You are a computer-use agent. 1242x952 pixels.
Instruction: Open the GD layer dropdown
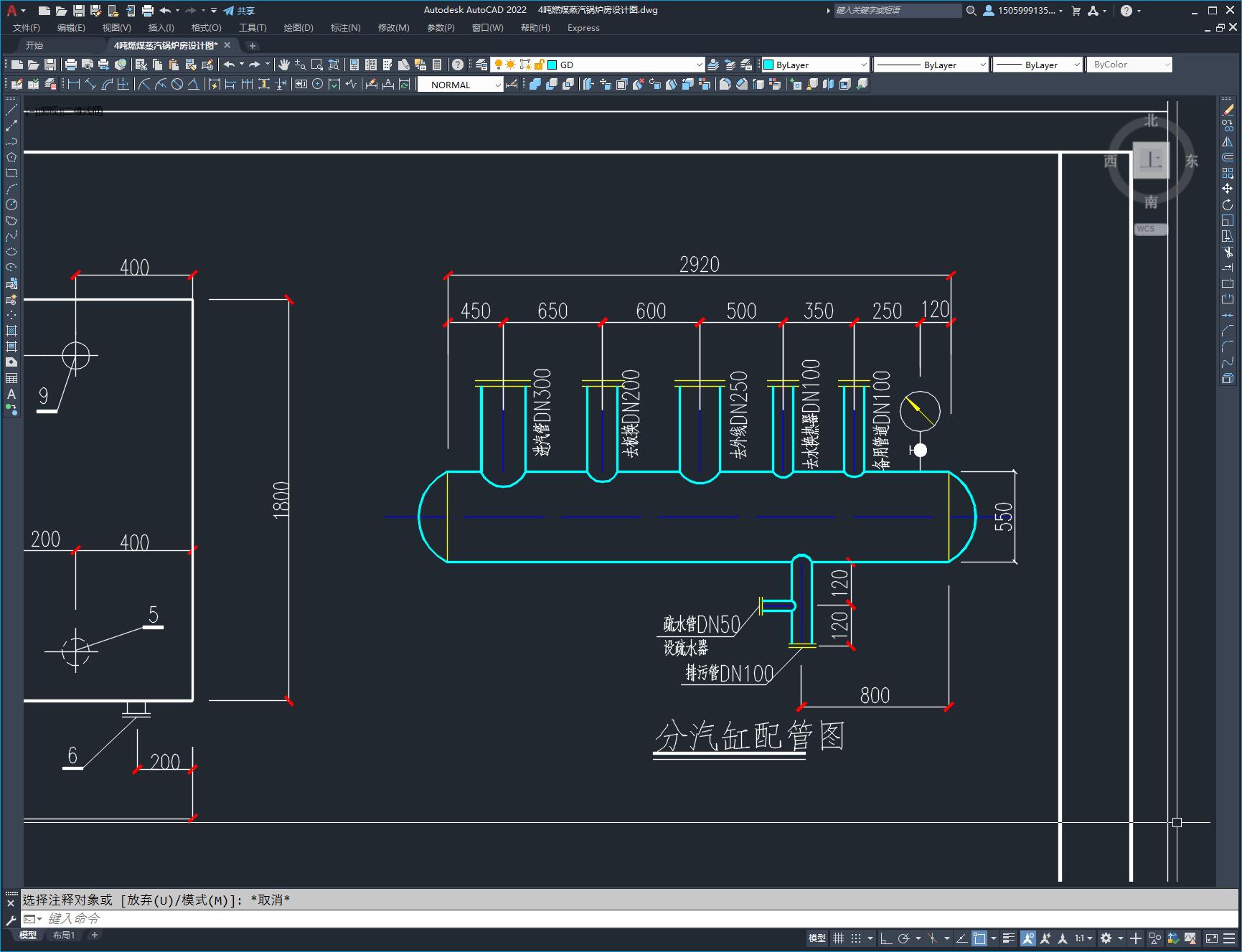pos(625,65)
